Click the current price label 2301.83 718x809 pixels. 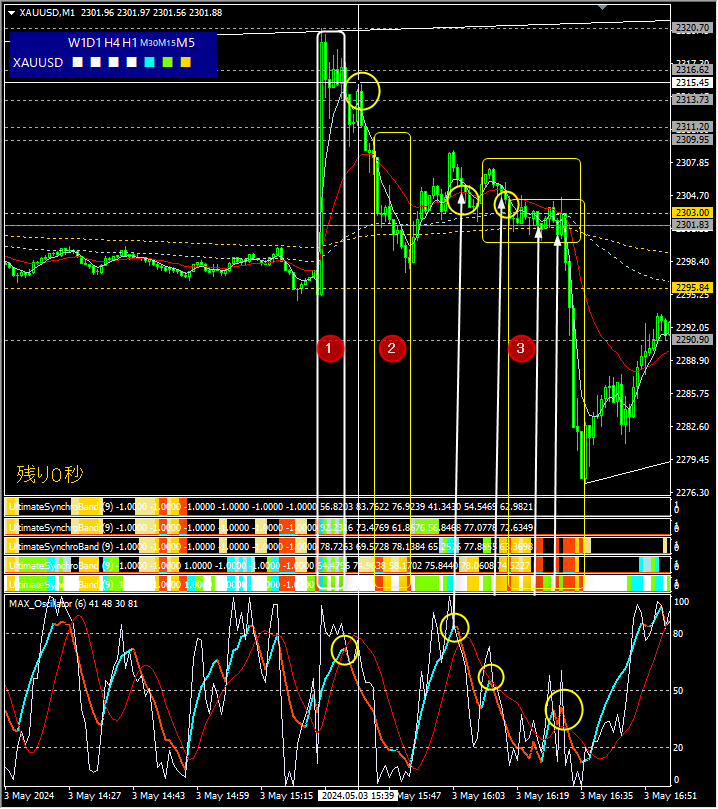pyautogui.click(x=692, y=224)
